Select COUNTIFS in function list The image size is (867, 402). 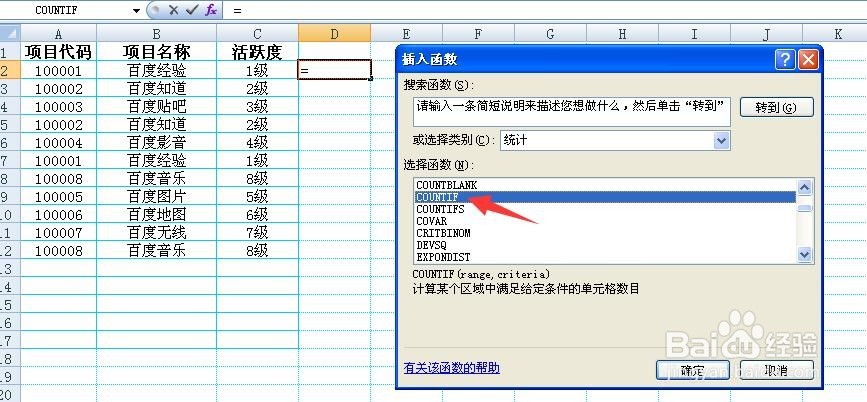click(x=605, y=209)
